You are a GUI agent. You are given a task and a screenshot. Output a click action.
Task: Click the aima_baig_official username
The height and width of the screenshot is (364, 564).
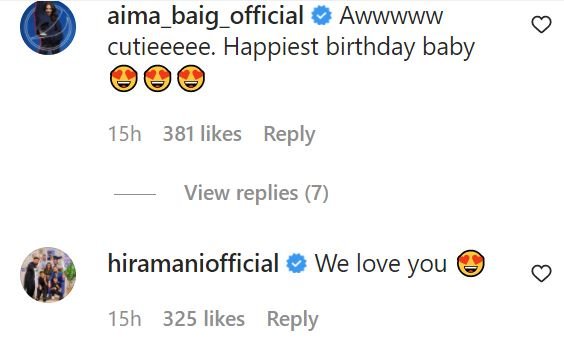tap(205, 17)
